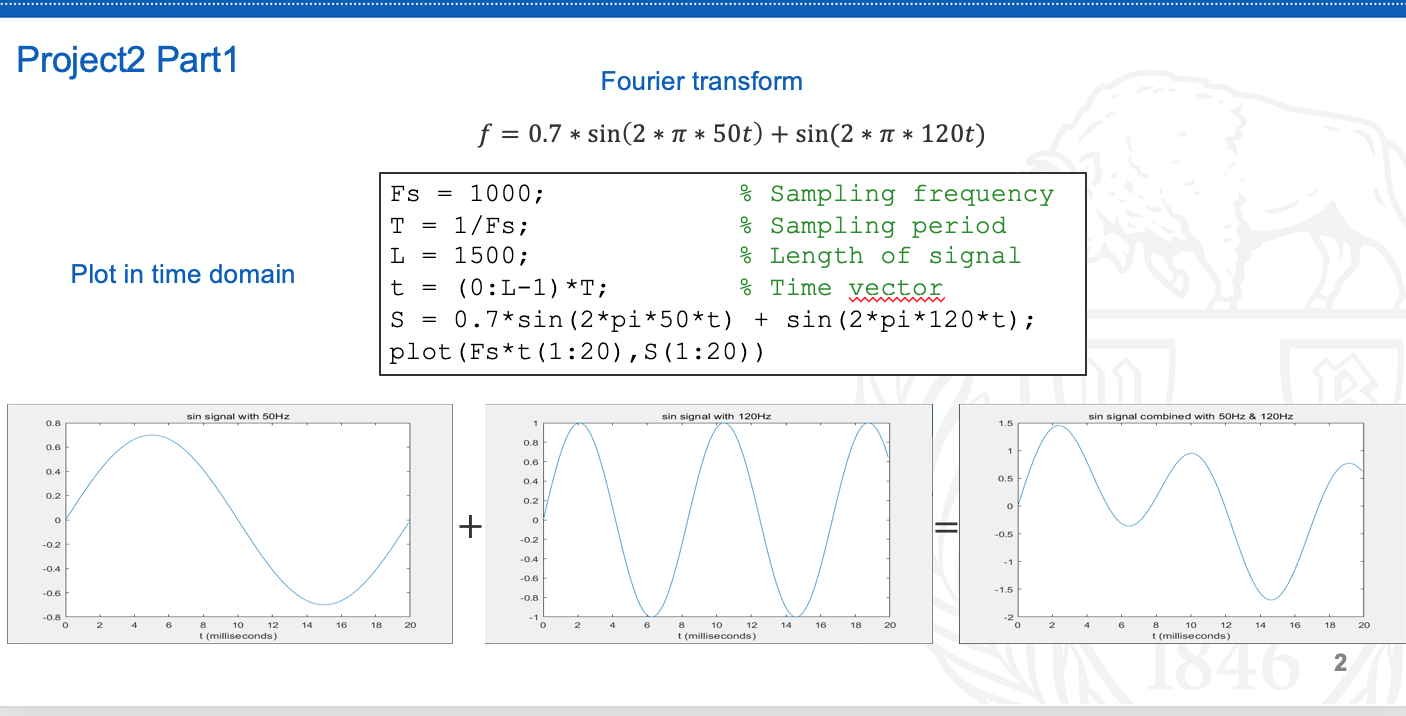Click the page number "2"

(1338, 662)
